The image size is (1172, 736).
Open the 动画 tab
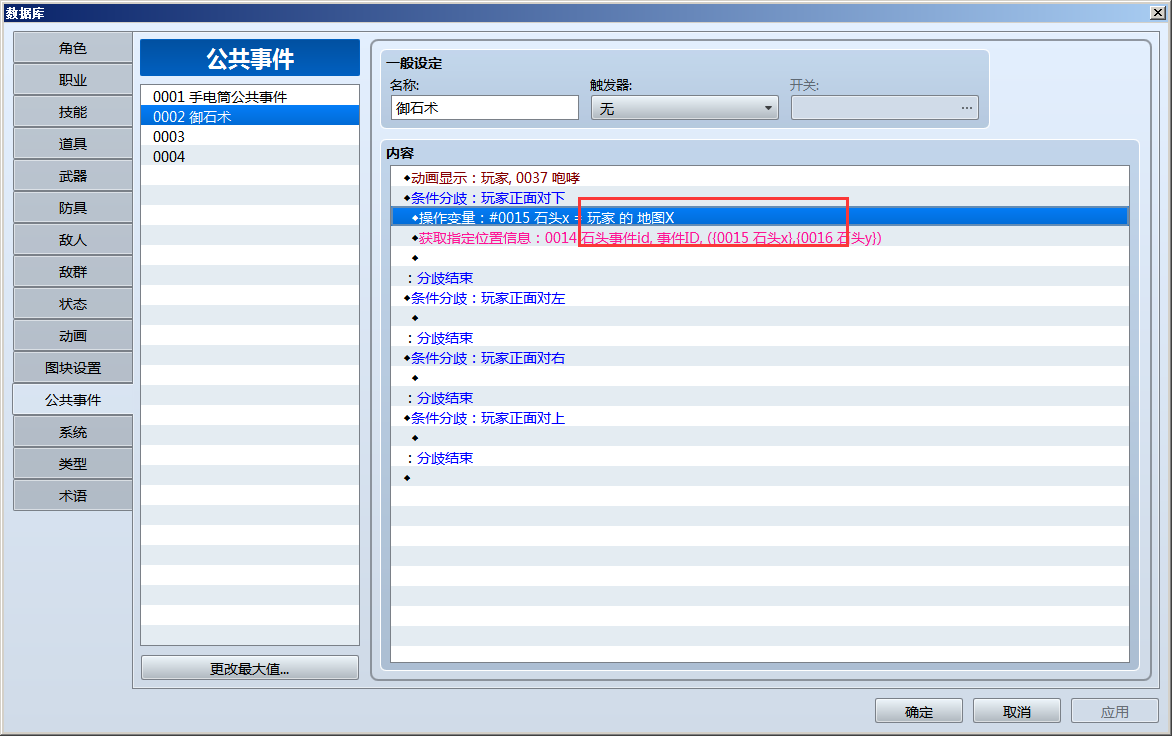pyautogui.click(x=73, y=336)
